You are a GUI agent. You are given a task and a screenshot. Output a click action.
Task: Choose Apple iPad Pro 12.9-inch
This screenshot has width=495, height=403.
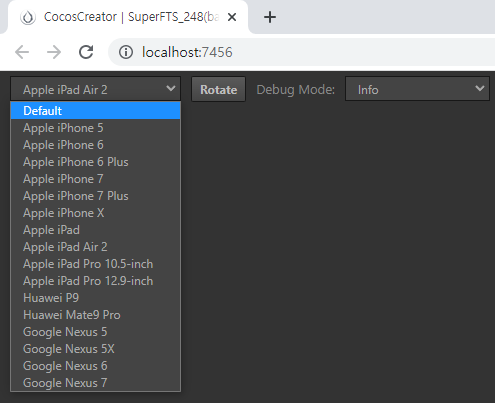96,281
